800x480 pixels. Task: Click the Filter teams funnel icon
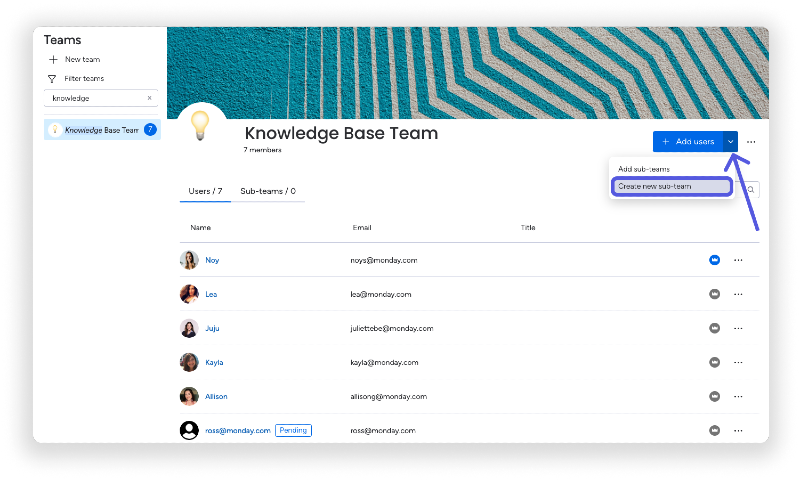52,79
